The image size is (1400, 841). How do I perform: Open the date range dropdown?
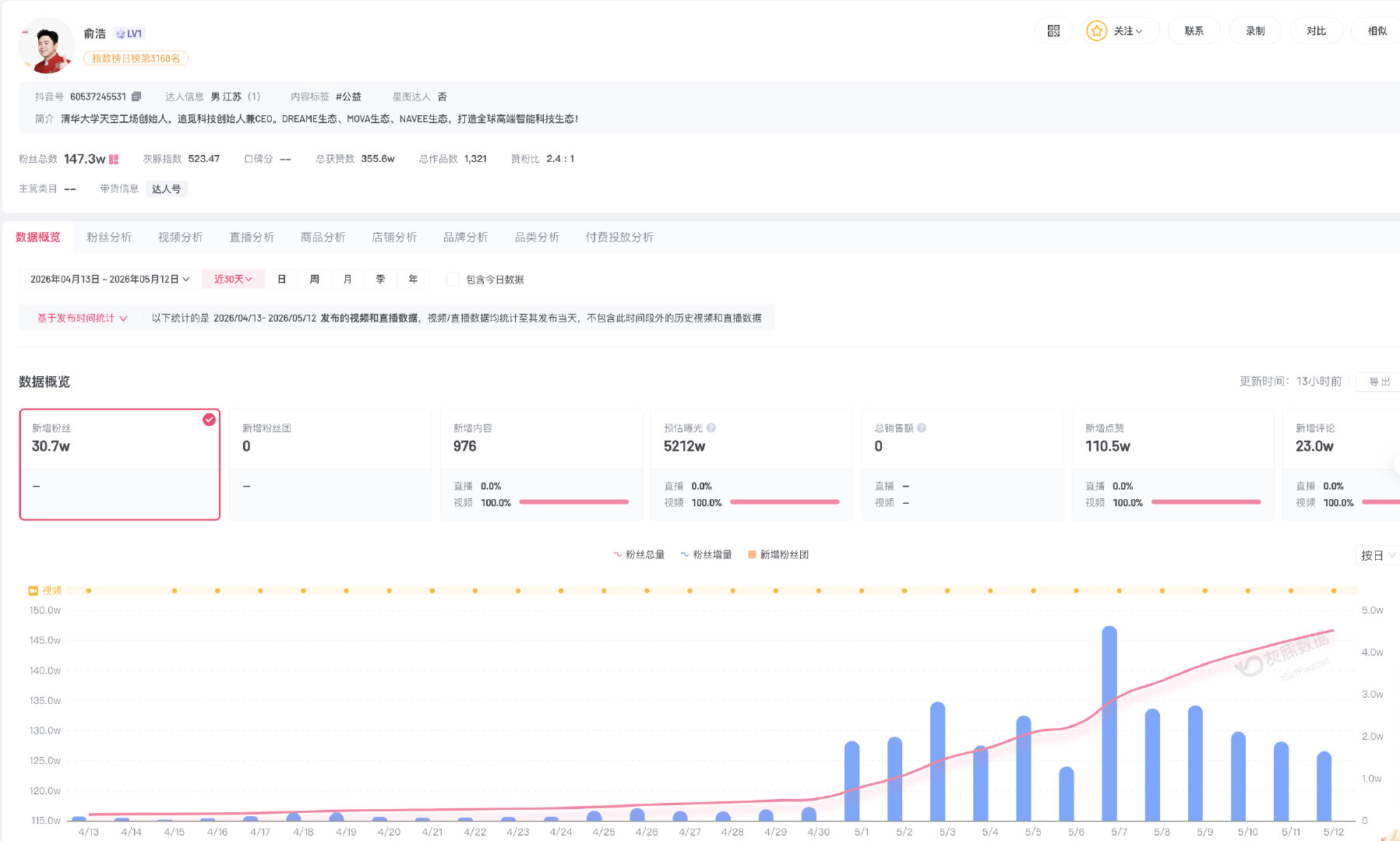[110, 280]
